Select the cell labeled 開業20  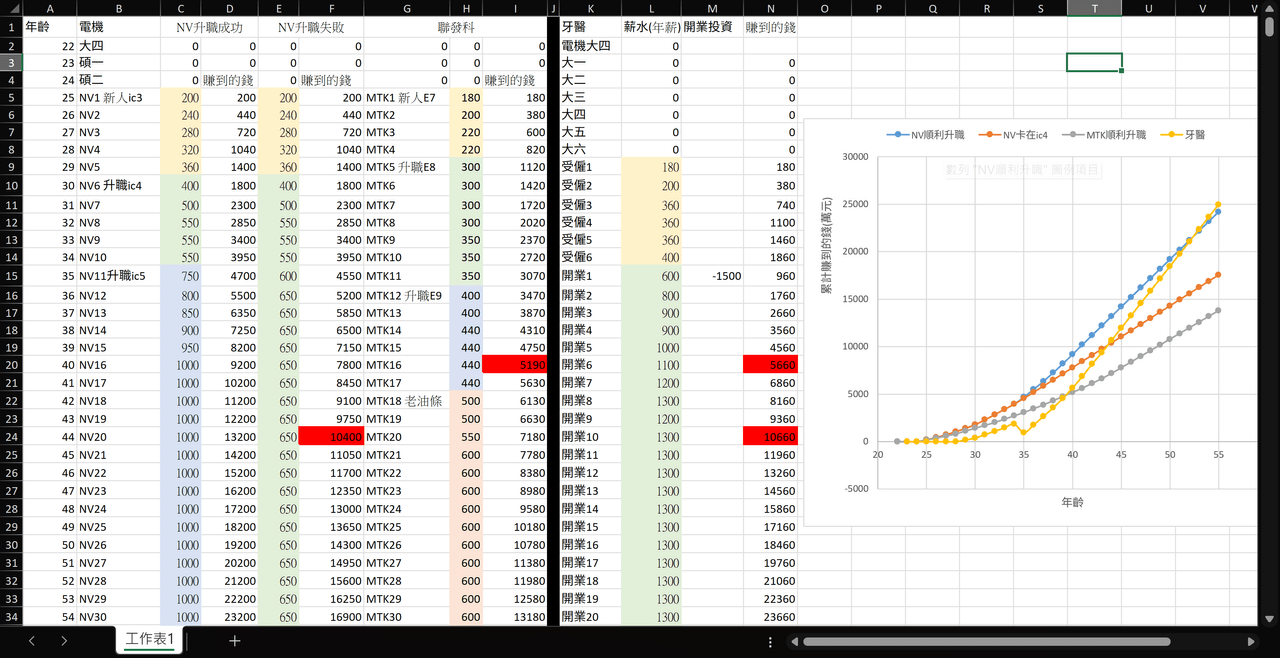point(590,617)
